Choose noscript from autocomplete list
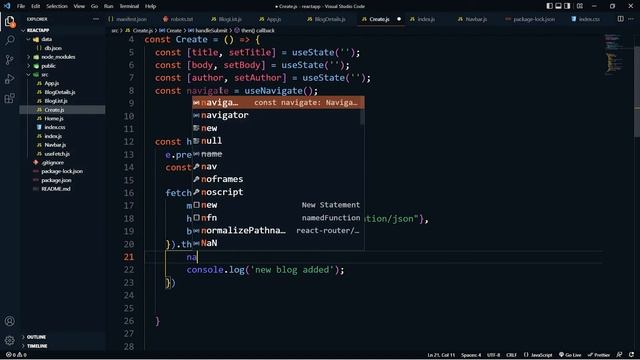The width and height of the screenshot is (640, 360). pyautogui.click(x=278, y=192)
